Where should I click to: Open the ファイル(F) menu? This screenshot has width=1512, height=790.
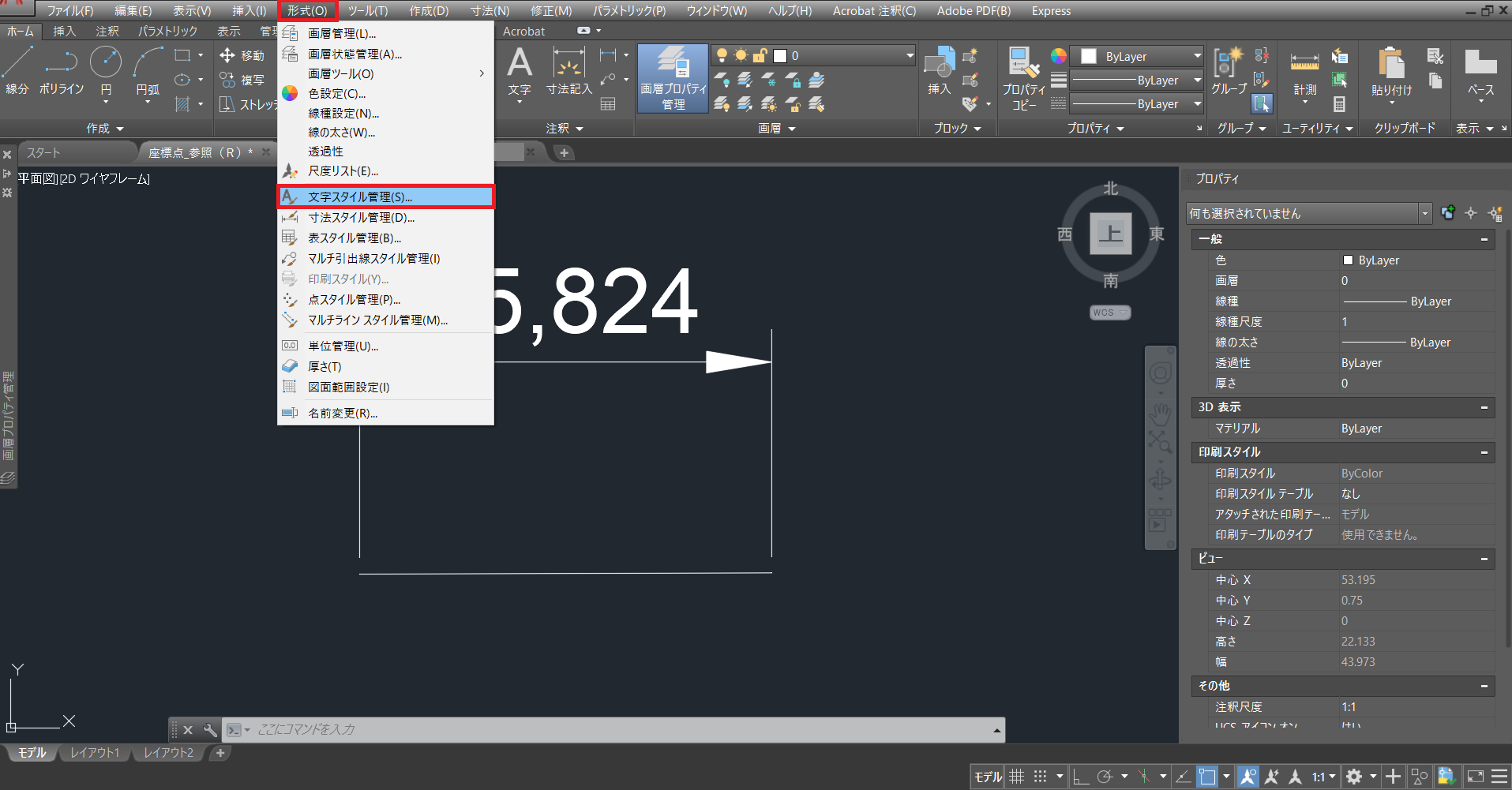coord(70,10)
